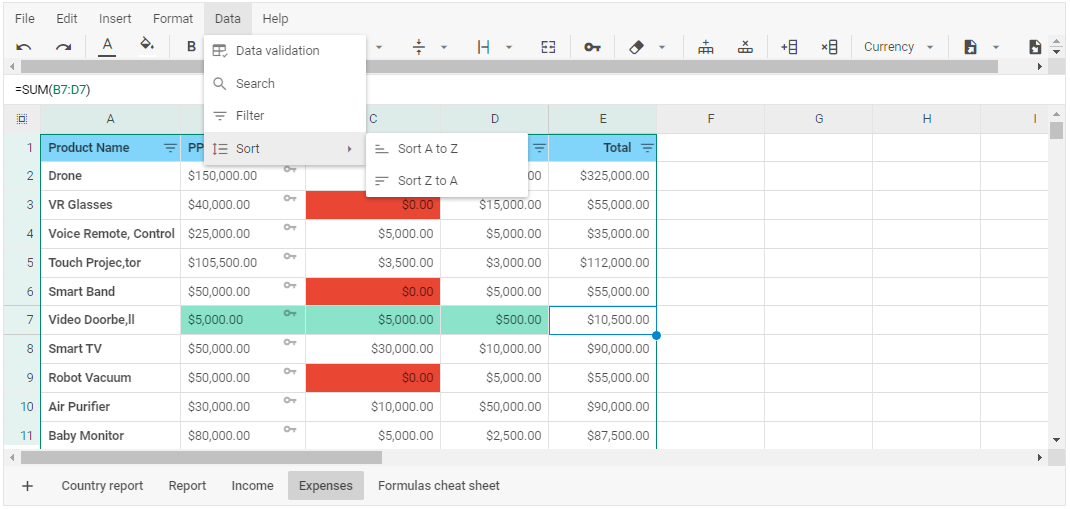Add a new sheet with plus button
The width and height of the screenshot is (1070, 509).
click(x=27, y=486)
